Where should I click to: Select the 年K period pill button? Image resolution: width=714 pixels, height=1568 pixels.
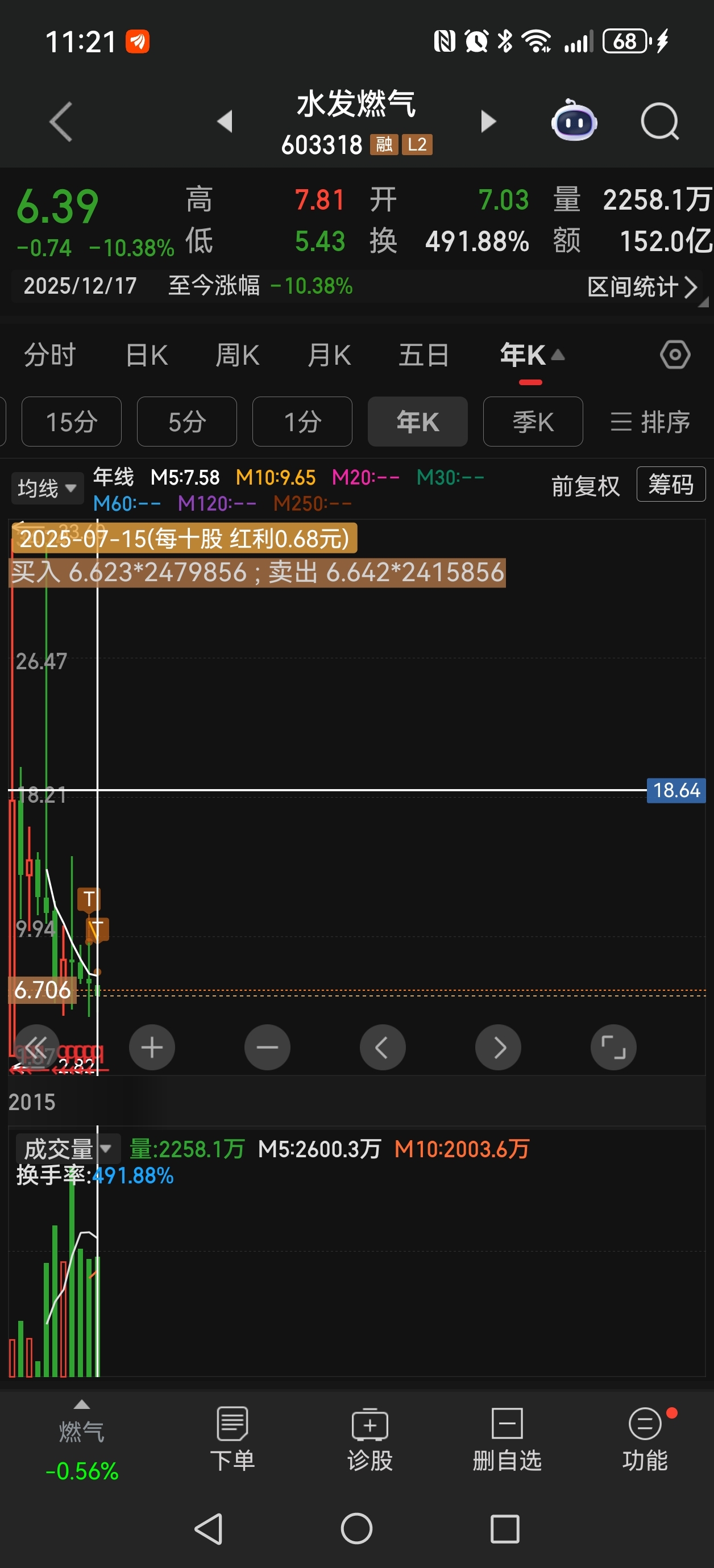click(x=418, y=422)
